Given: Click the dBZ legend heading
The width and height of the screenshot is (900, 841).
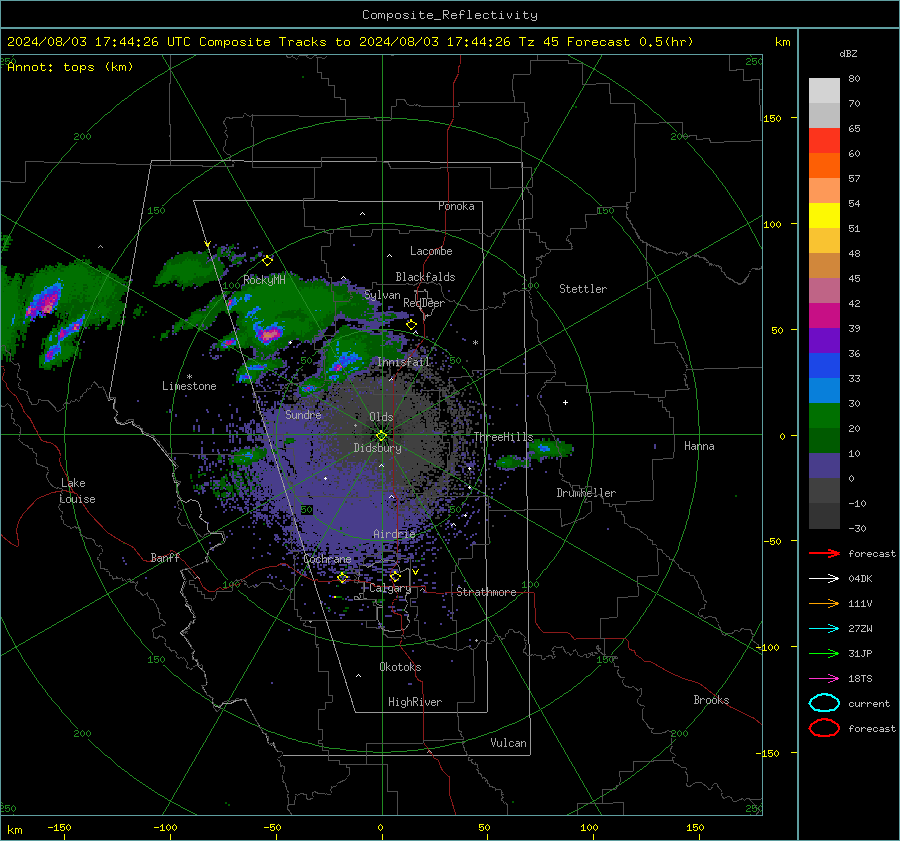Looking at the screenshot, I should (848, 54).
